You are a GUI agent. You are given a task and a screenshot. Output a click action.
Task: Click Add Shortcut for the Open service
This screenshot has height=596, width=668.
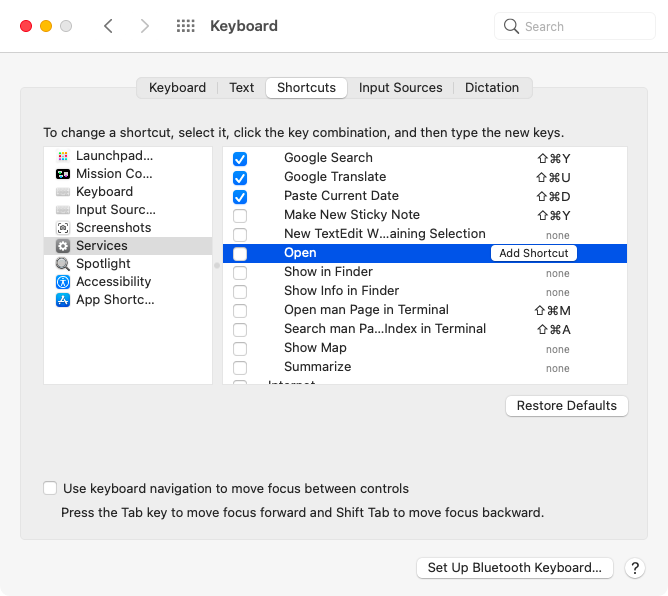click(x=534, y=254)
